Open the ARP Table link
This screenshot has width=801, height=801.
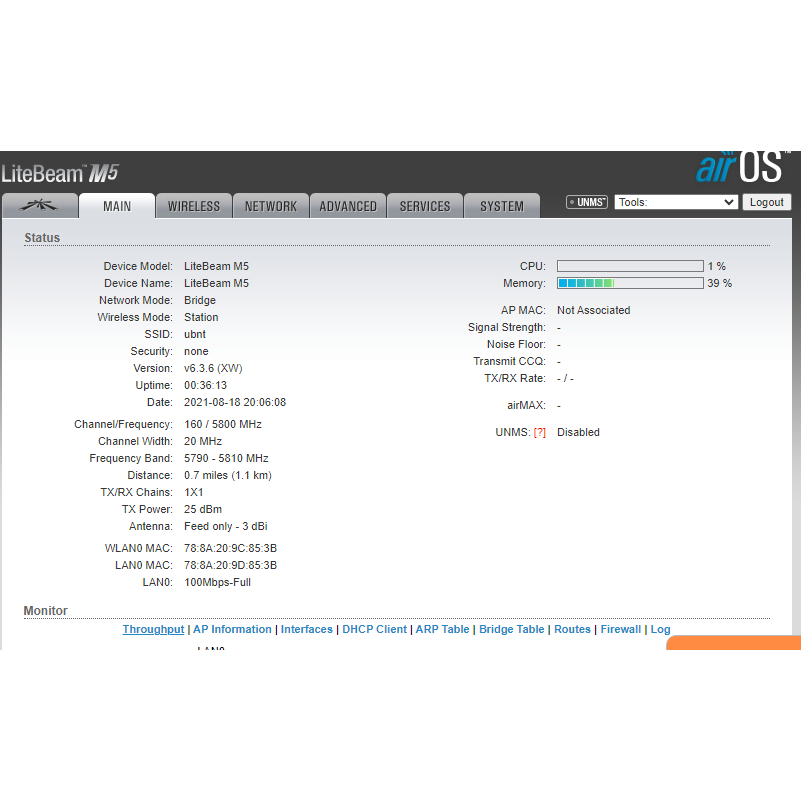click(x=442, y=629)
